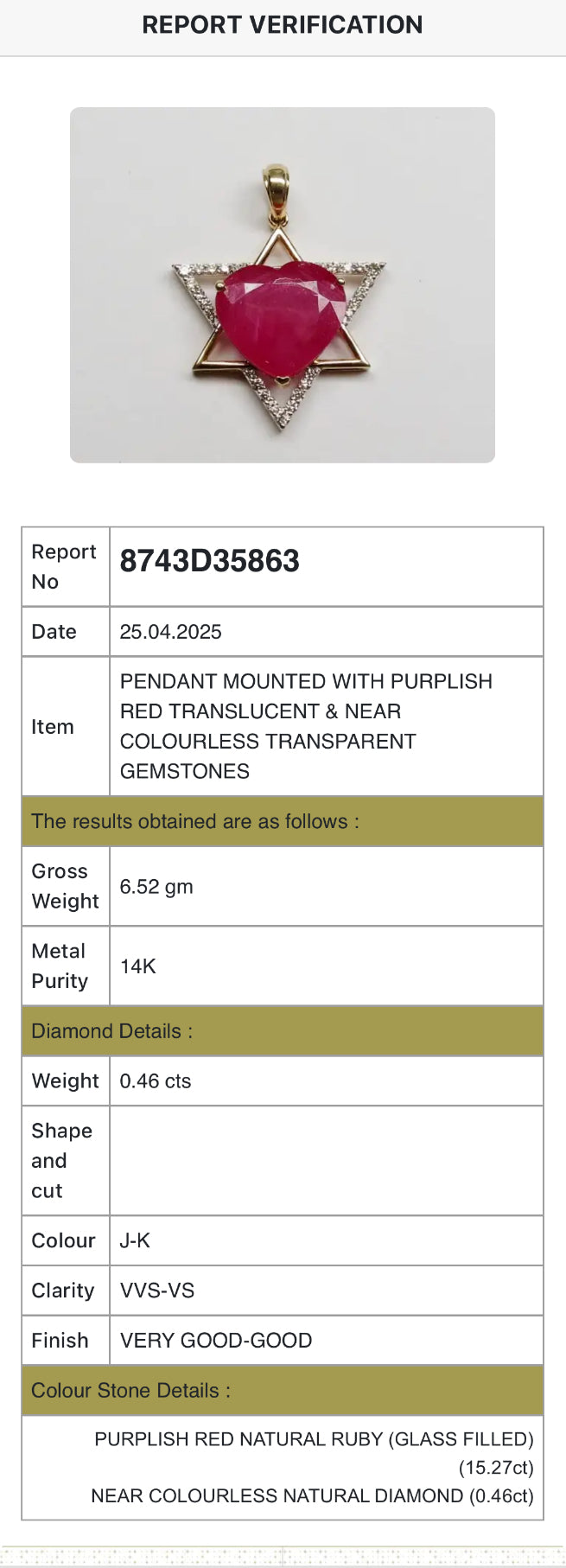Viewport: 566px width, 1568px height.
Task: Select the 14K metal purity value
Action: coord(138,966)
